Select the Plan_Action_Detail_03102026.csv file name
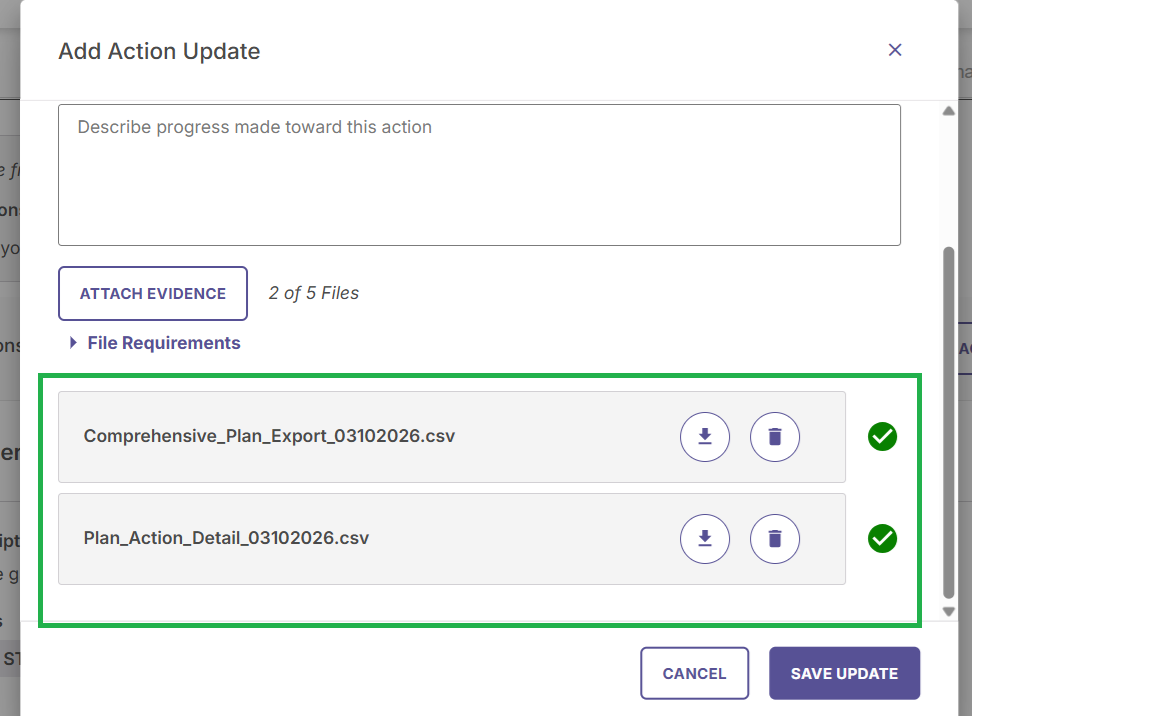1152x716 pixels. (226, 538)
